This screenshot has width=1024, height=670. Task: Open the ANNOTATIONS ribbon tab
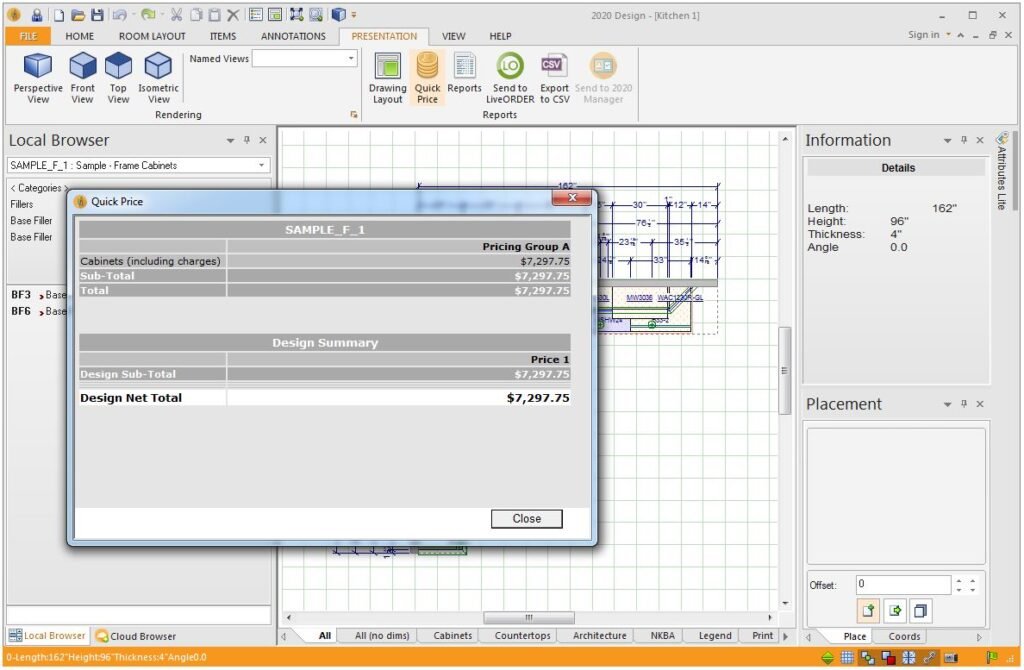tap(293, 36)
